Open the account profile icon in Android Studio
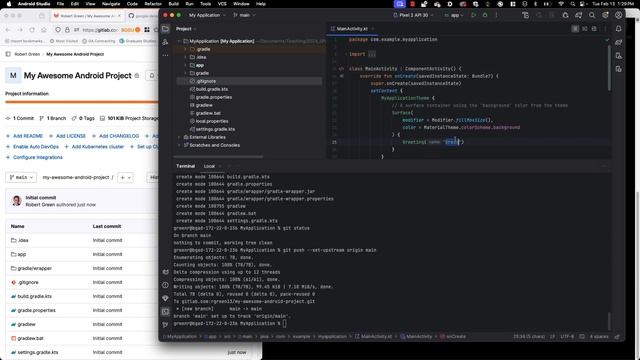Screen dimensions: 640x360 click(618, 15)
